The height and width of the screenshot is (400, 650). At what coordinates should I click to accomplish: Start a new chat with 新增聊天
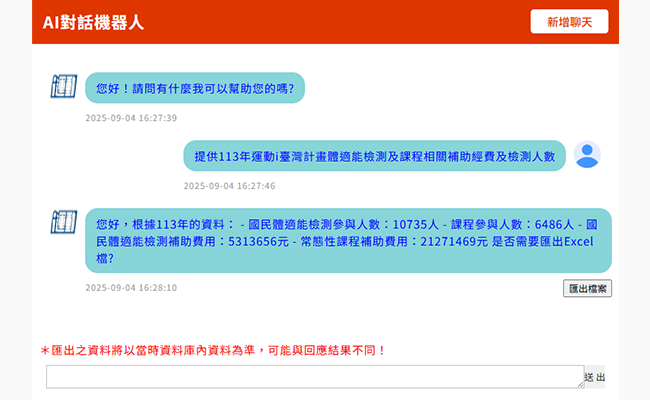(x=569, y=21)
